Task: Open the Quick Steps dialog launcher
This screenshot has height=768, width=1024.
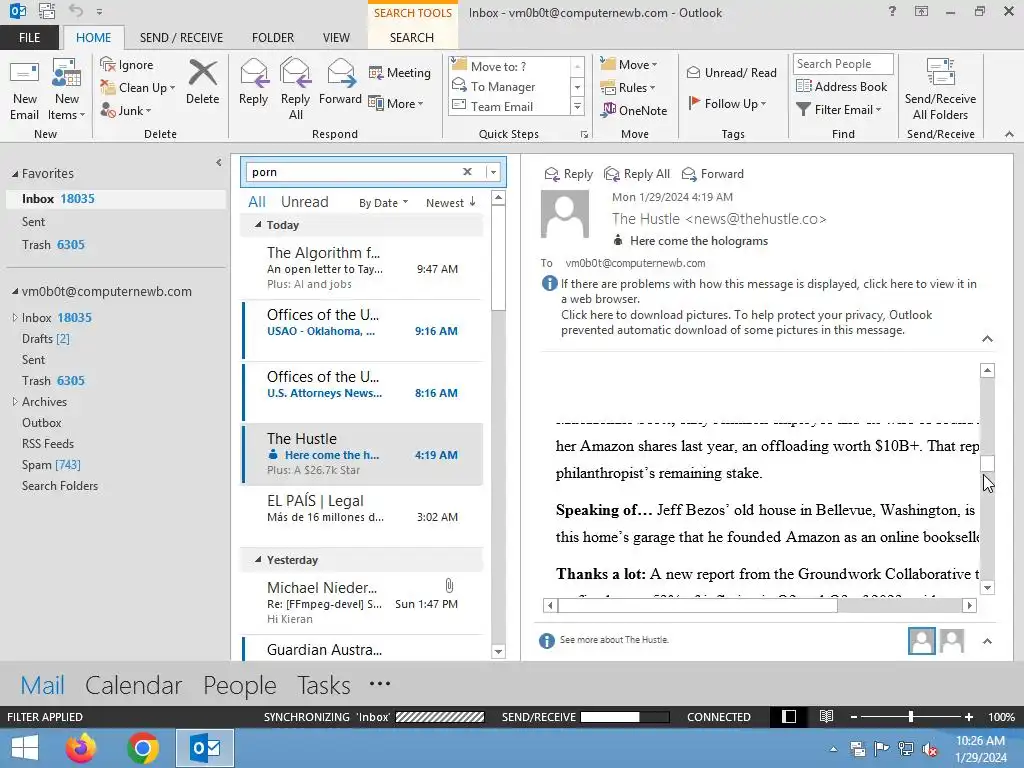Action: [x=584, y=134]
